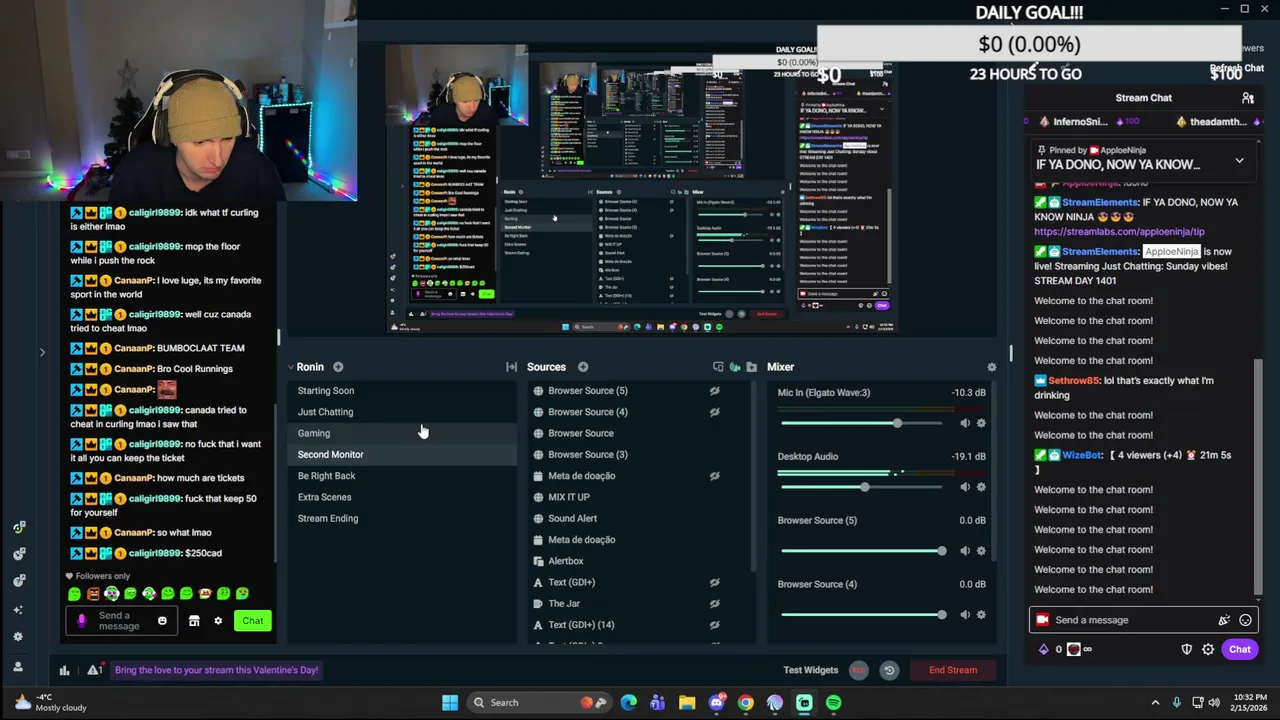This screenshot has width=1280, height=720.
Task: Open Streamlabs settings gear in sidebar
Action: click(18, 636)
